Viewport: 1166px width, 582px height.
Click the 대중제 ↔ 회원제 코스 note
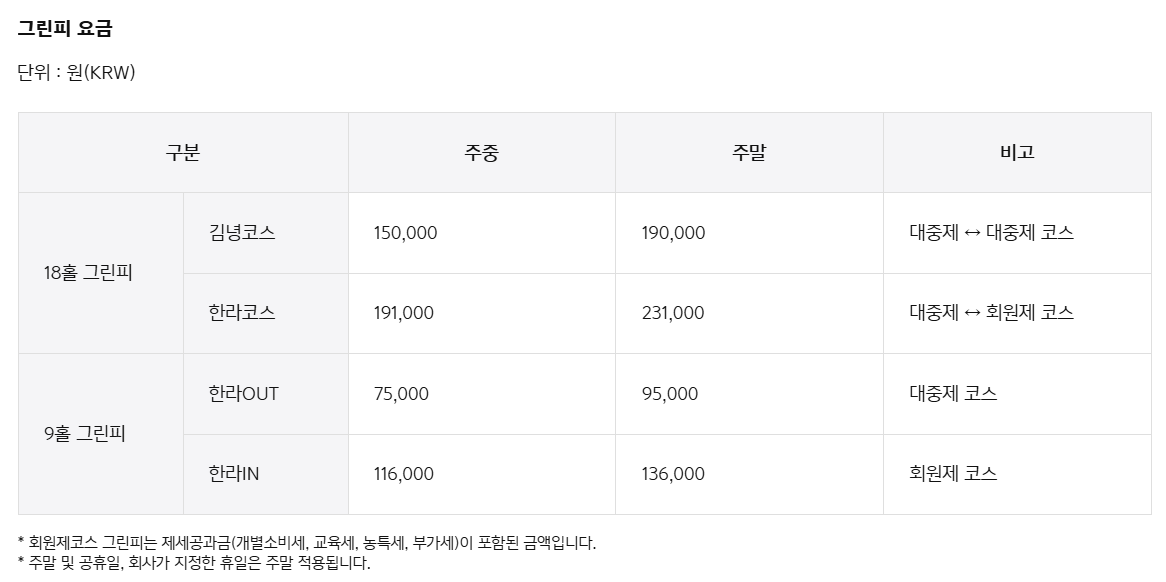pyautogui.click(x=991, y=313)
